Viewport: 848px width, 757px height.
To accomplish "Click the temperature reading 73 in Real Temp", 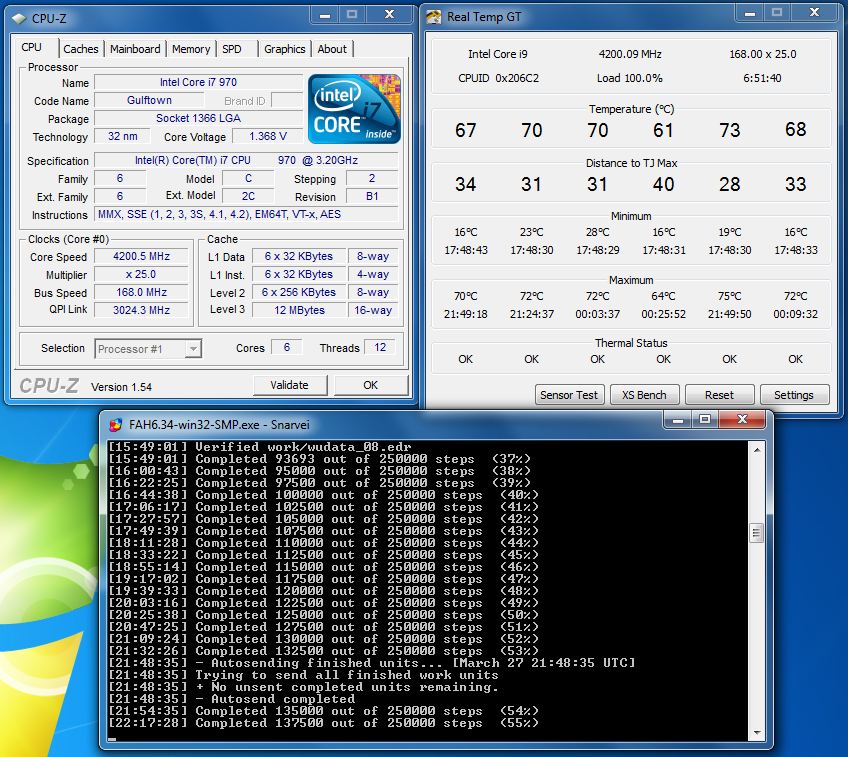I will pyautogui.click(x=730, y=130).
